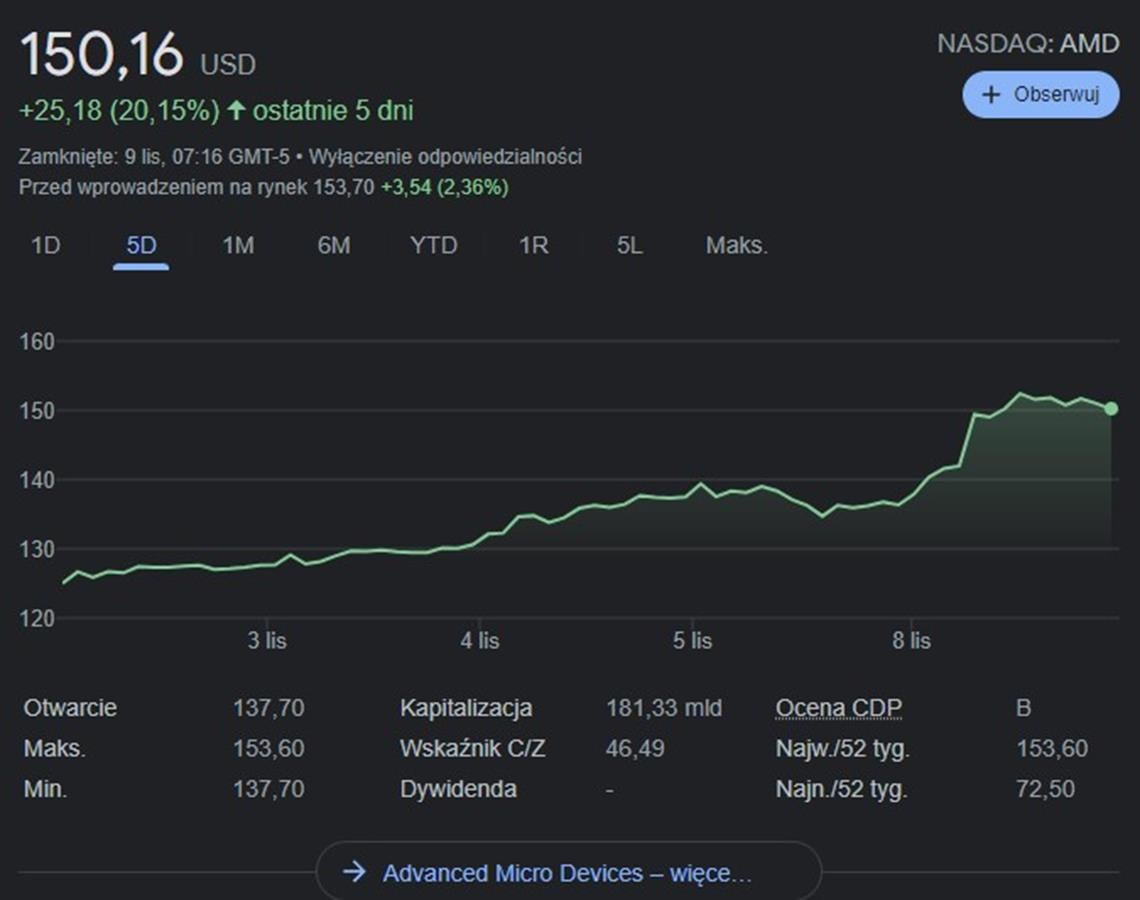The image size is (1140, 900).
Task: Switch to the 1D chart range
Action: click(x=46, y=246)
